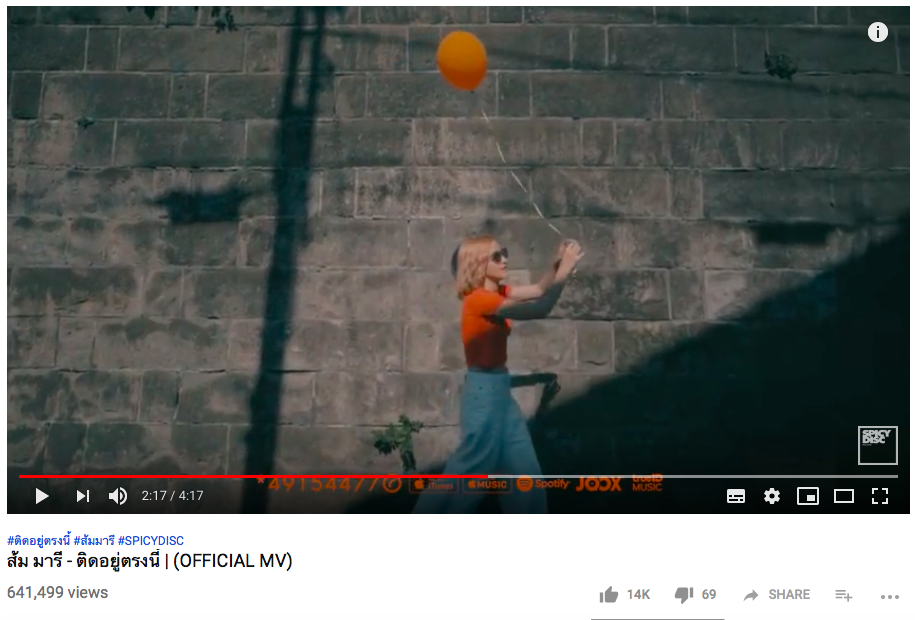Click the Spicy Disc channel watermark
915x620 pixels.
(x=877, y=445)
